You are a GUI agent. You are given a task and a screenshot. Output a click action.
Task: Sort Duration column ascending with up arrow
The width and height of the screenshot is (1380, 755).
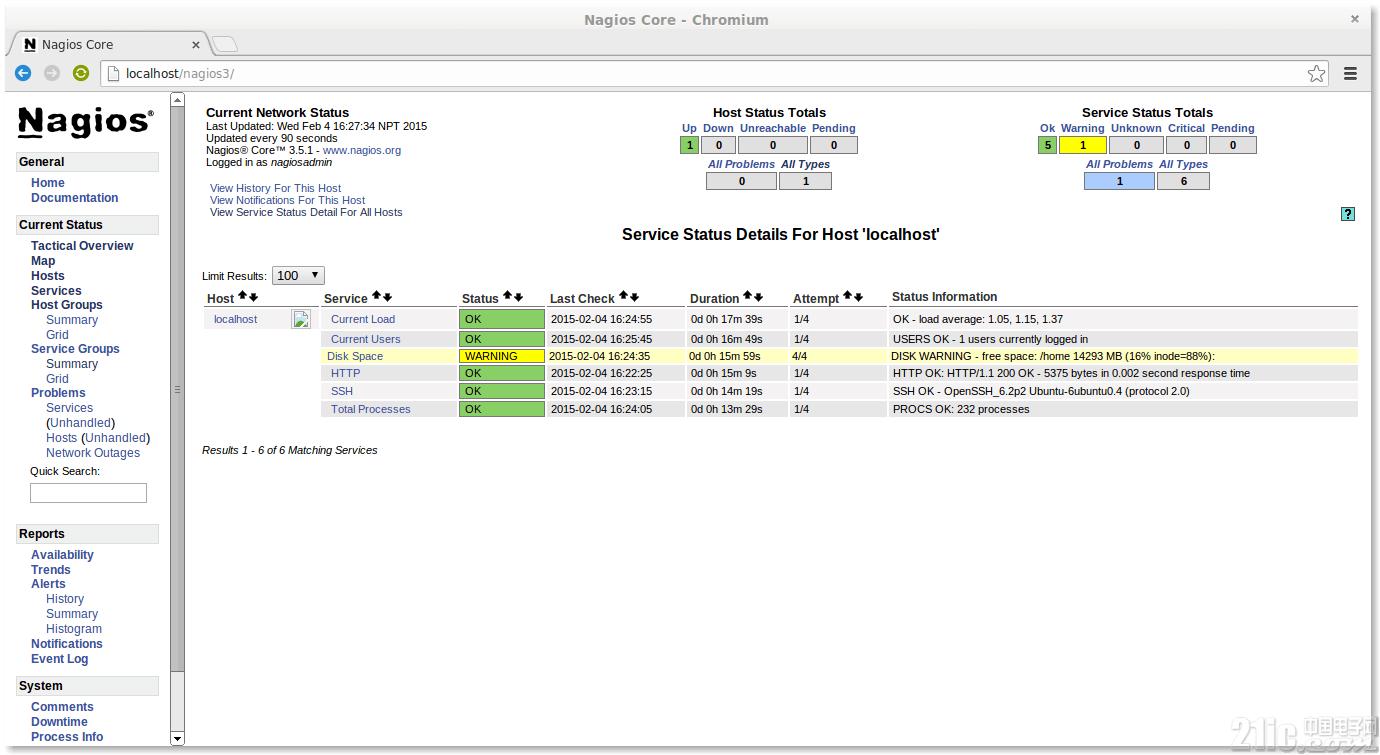[x=747, y=297]
